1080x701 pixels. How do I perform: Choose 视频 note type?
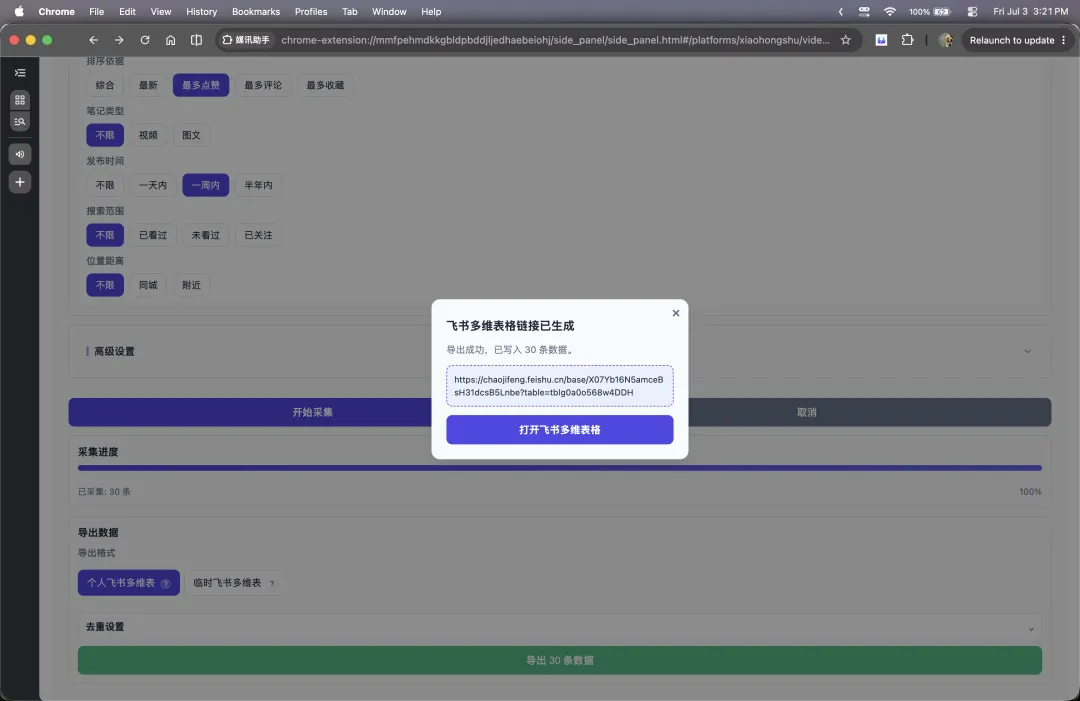148,135
